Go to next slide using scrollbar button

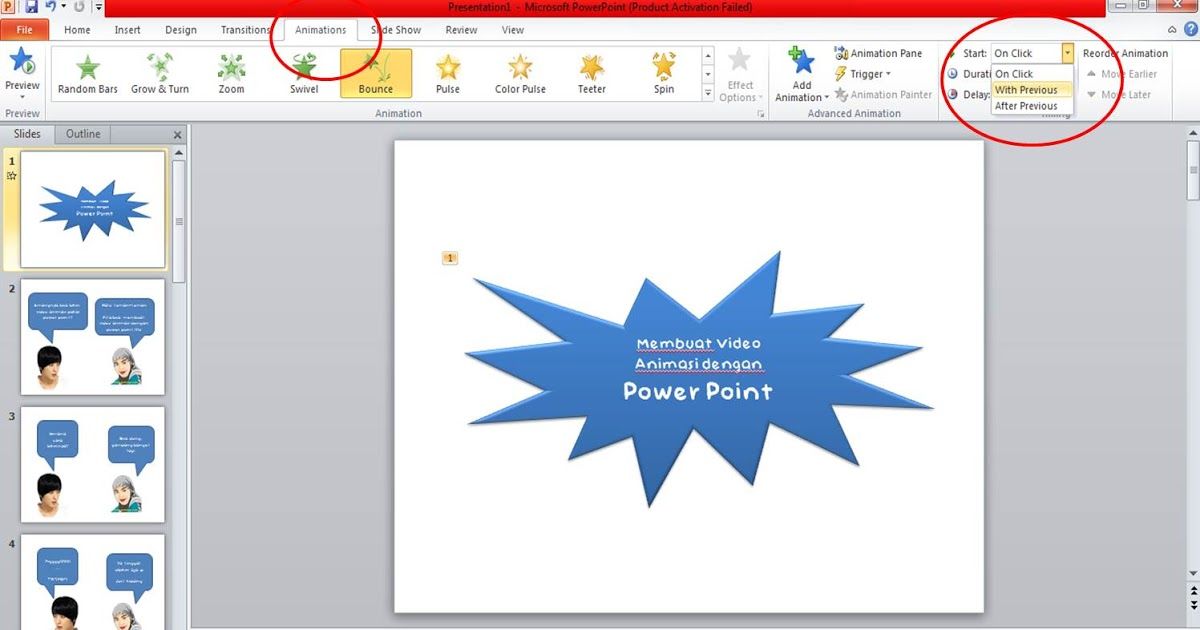coord(1193,606)
